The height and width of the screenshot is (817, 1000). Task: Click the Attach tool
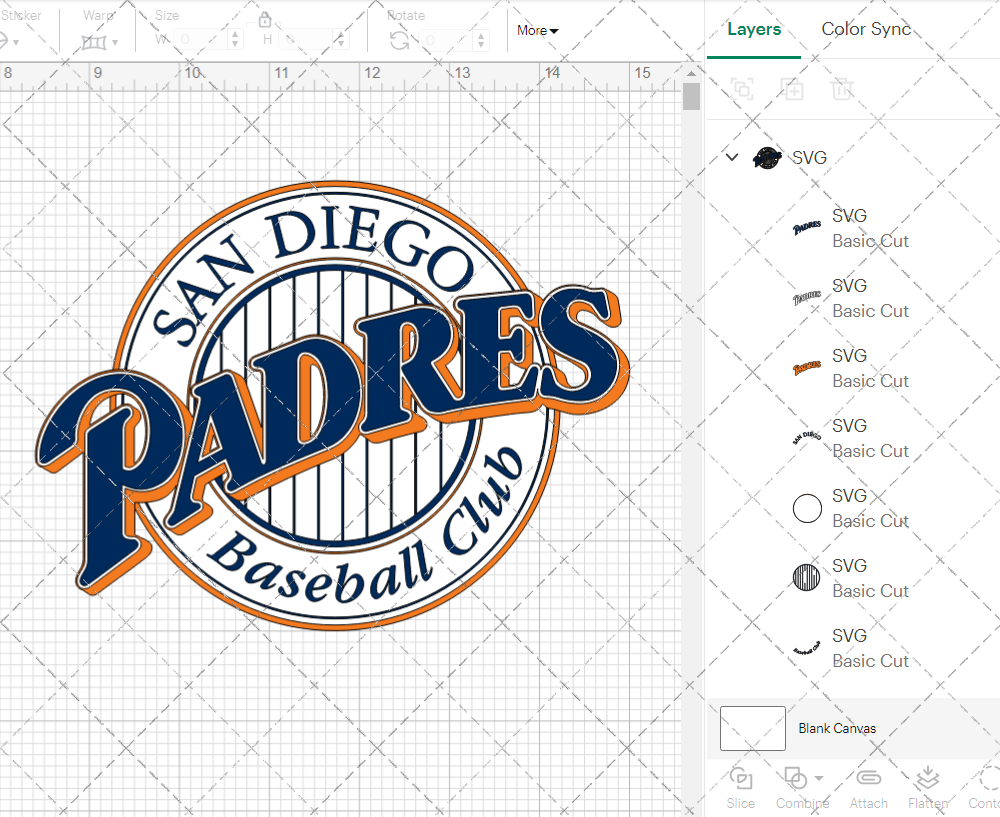tap(868, 788)
